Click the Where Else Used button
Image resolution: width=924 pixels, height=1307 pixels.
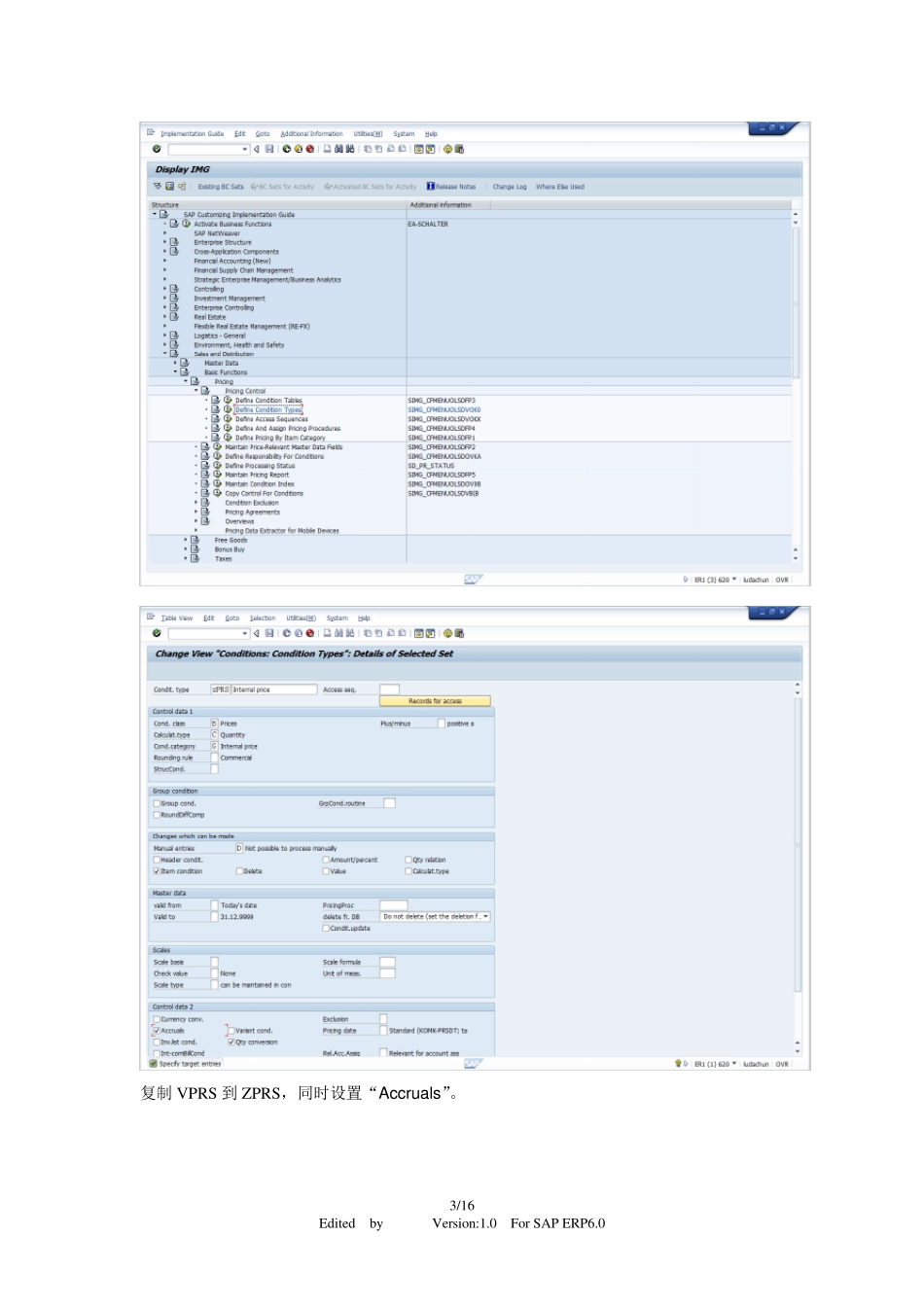pyautogui.click(x=560, y=187)
